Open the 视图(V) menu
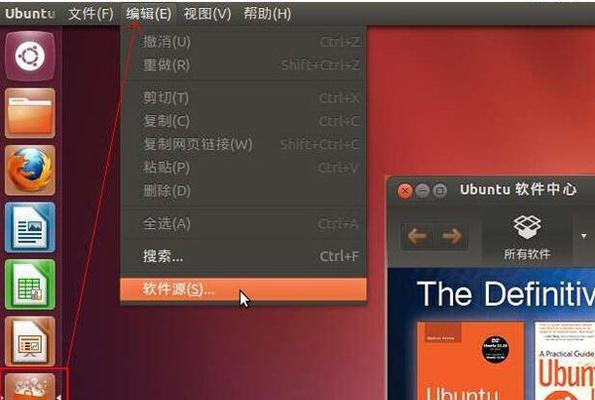Viewport: 595px width, 400px height. pyautogui.click(x=207, y=14)
